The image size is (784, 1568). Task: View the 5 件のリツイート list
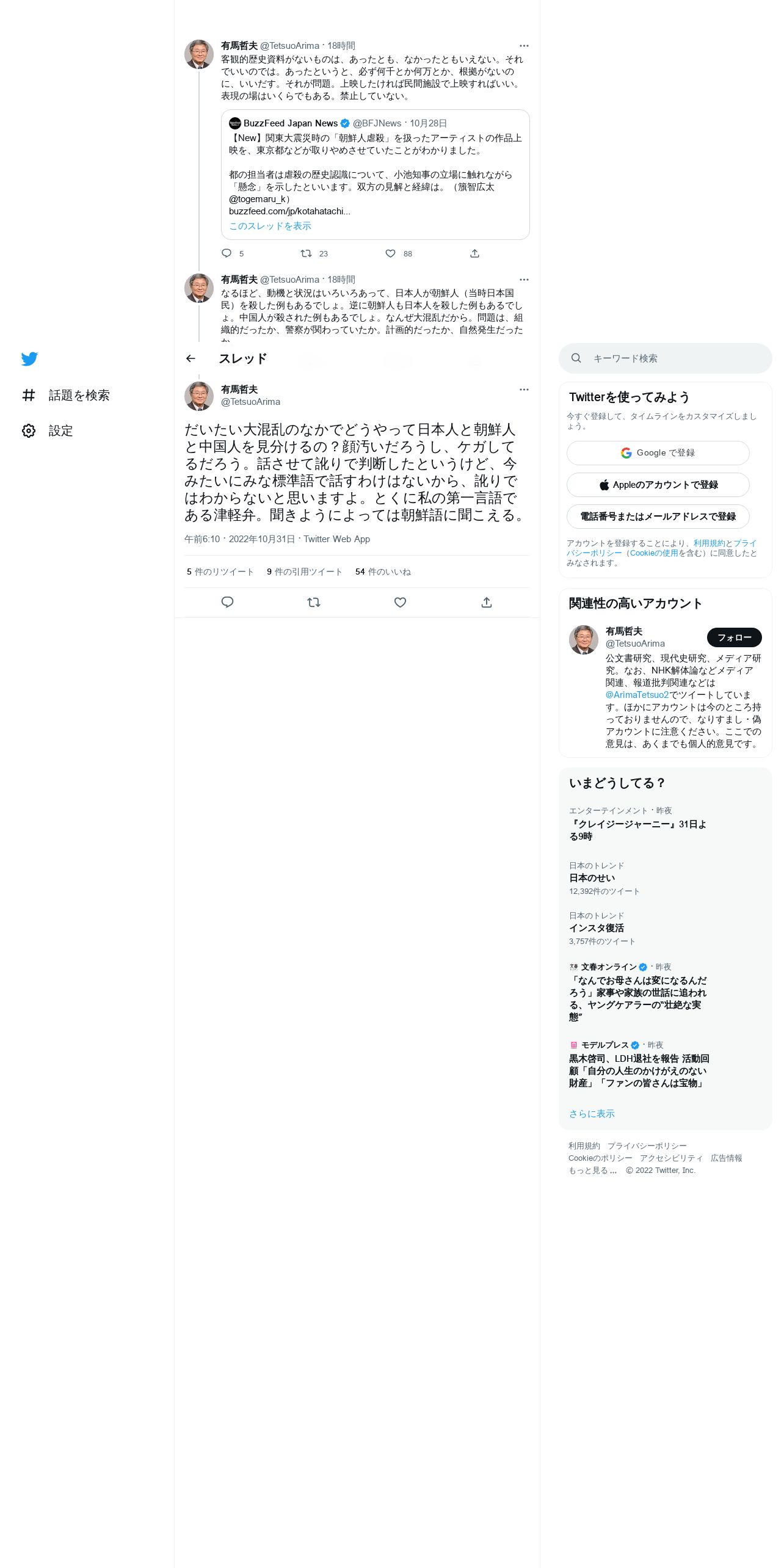(x=220, y=572)
